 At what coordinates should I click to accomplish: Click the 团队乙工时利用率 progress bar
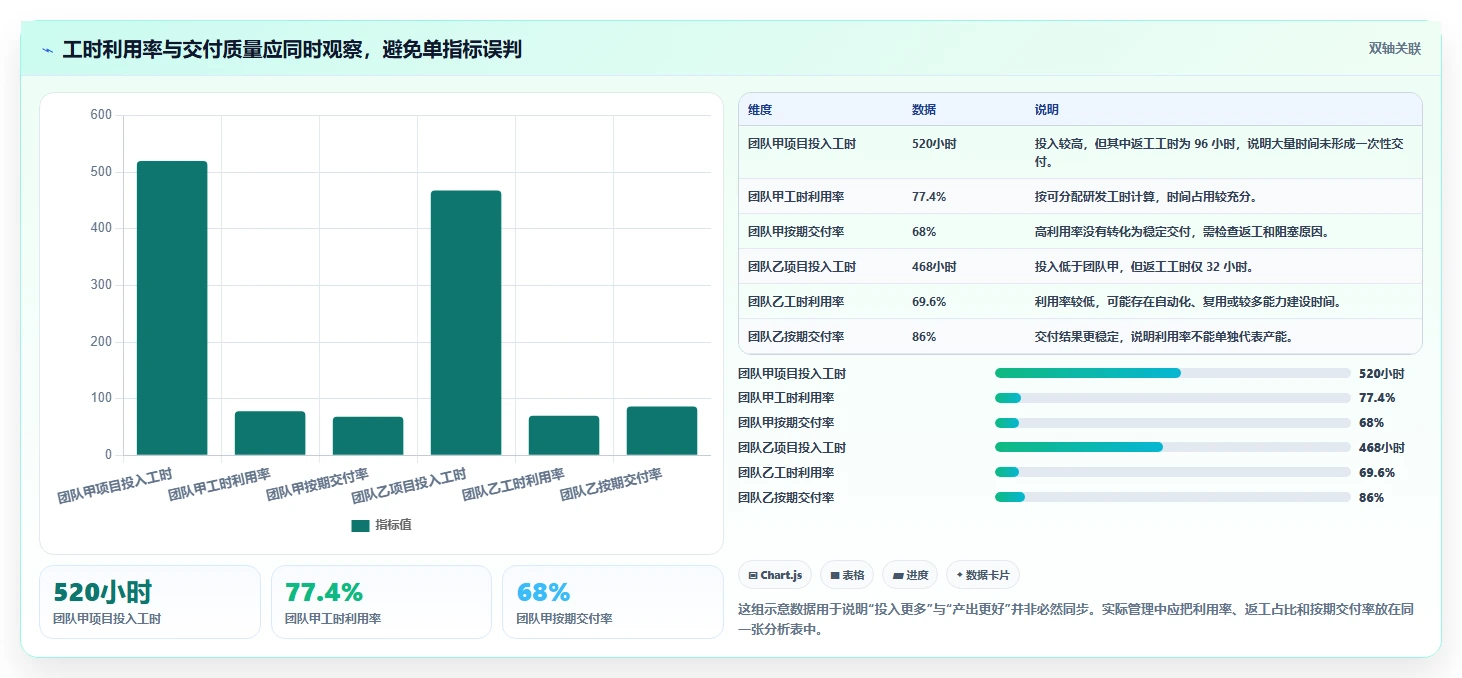pos(1172,472)
